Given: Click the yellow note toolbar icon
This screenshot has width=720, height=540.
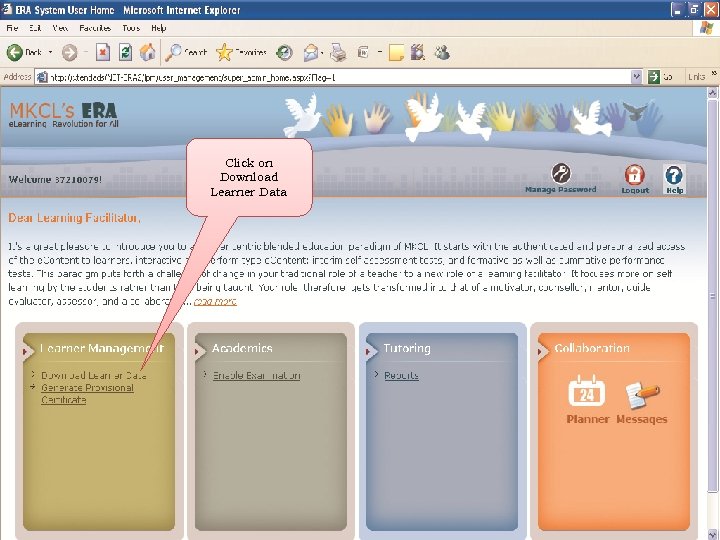Looking at the screenshot, I should [x=396, y=52].
